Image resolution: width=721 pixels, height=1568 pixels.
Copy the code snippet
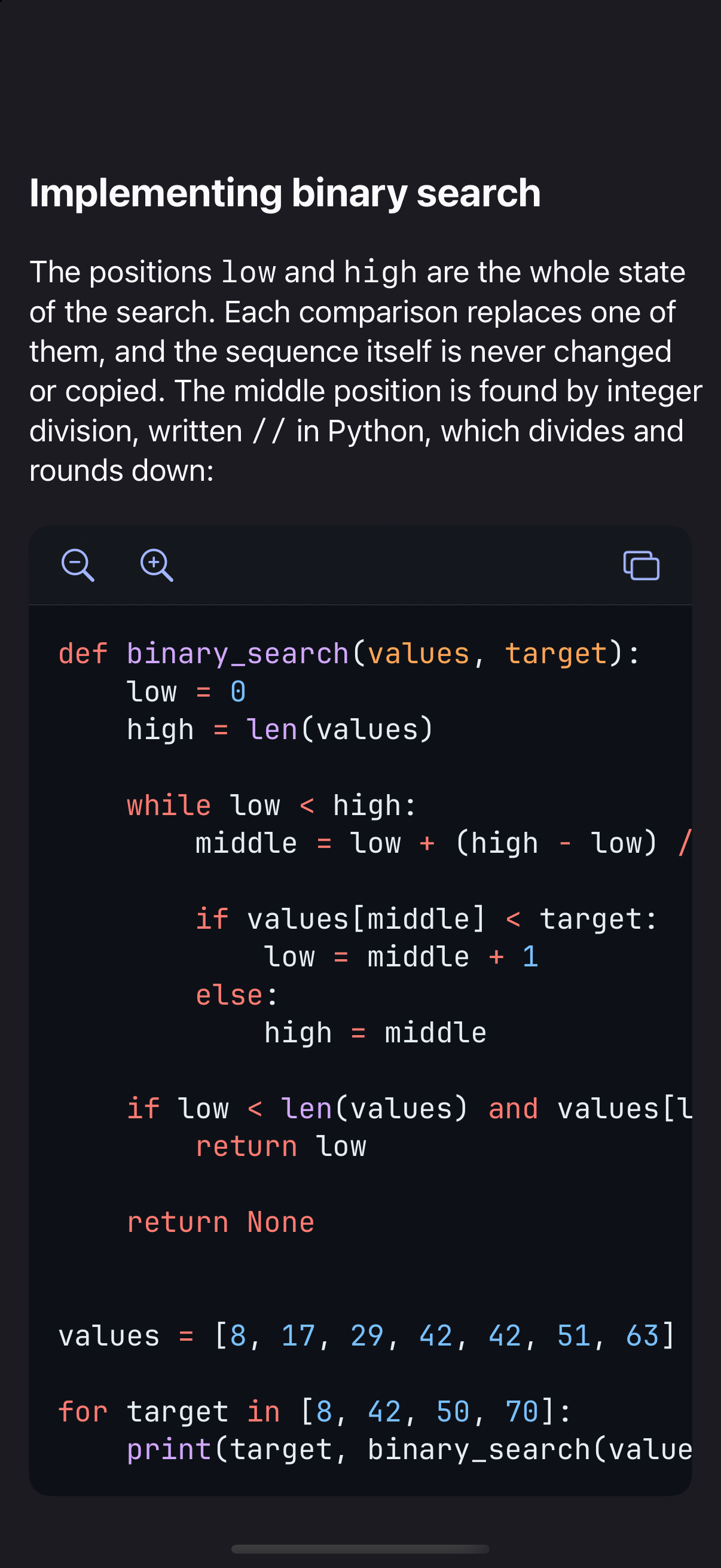pyautogui.click(x=641, y=566)
